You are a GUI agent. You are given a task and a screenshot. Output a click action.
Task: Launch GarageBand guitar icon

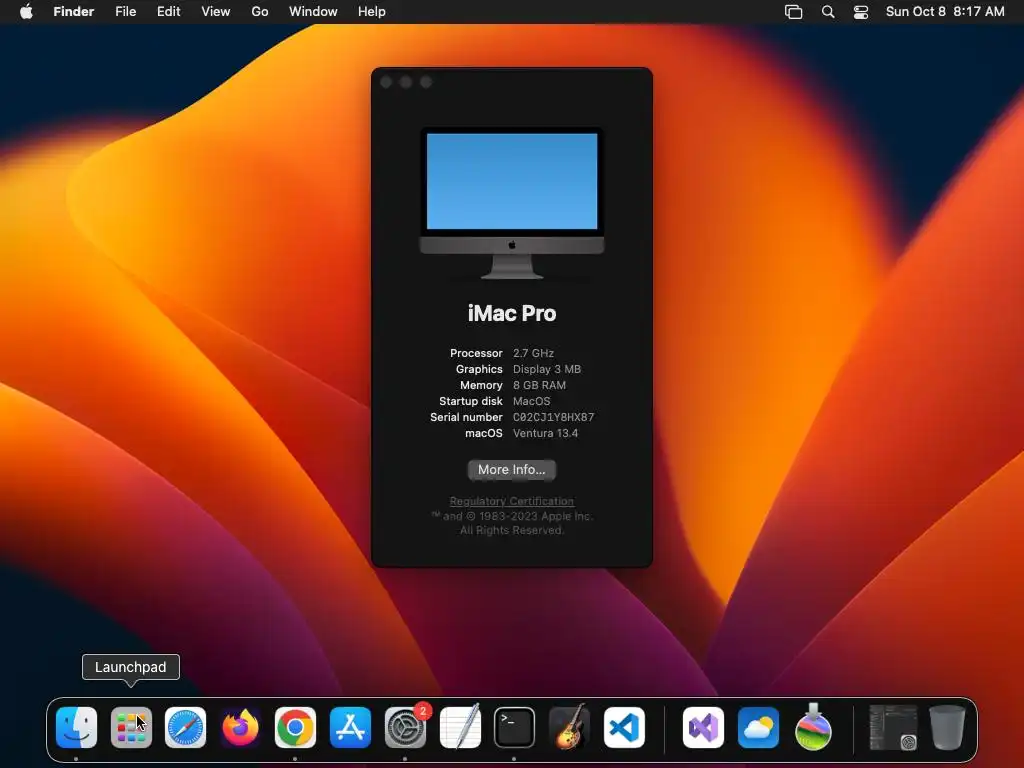click(569, 727)
